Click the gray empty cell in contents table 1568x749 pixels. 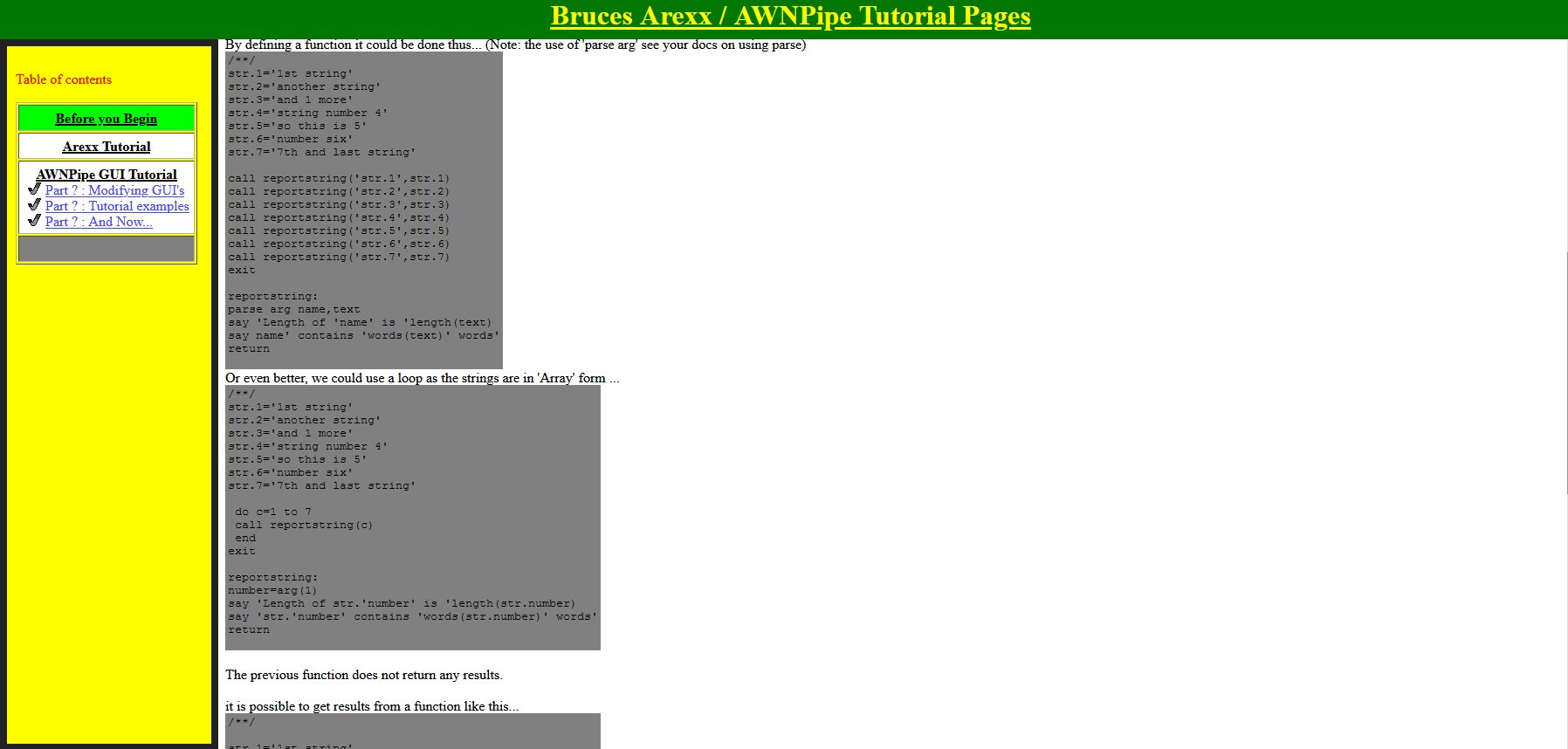pyautogui.click(x=107, y=249)
